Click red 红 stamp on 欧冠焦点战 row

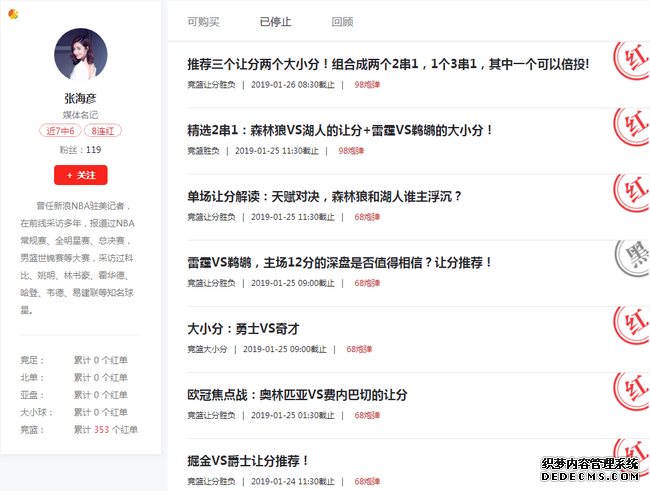[631, 391]
